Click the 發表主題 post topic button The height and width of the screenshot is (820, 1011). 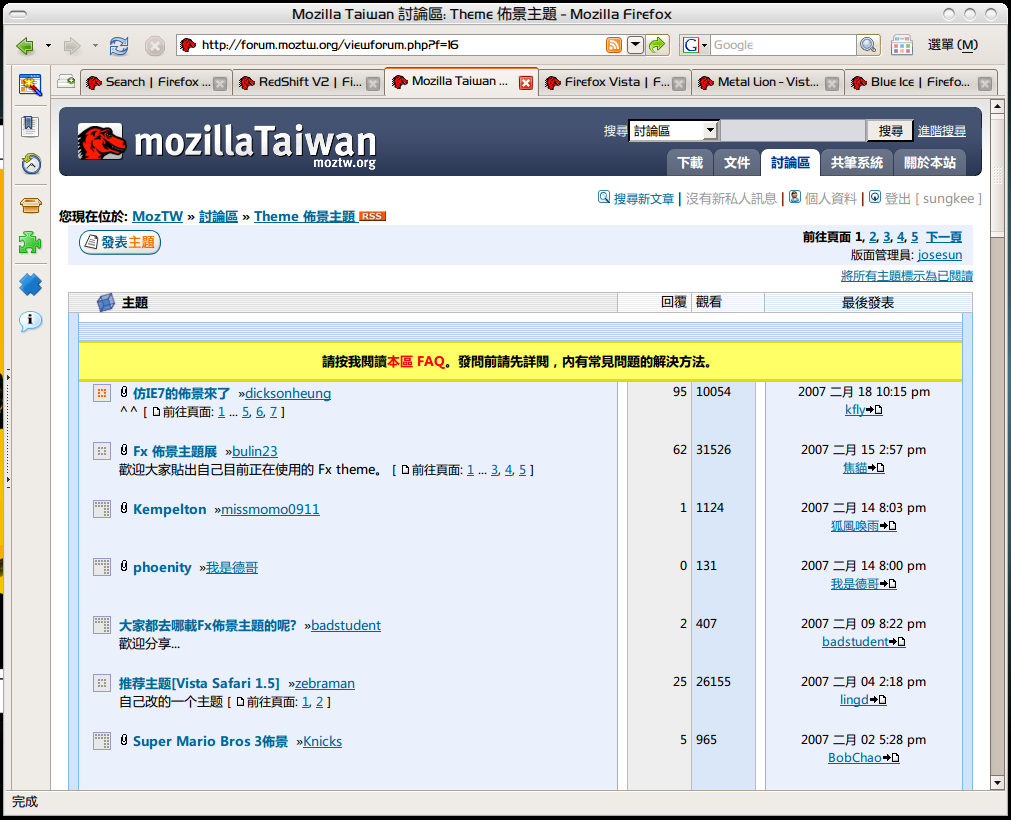click(120, 242)
